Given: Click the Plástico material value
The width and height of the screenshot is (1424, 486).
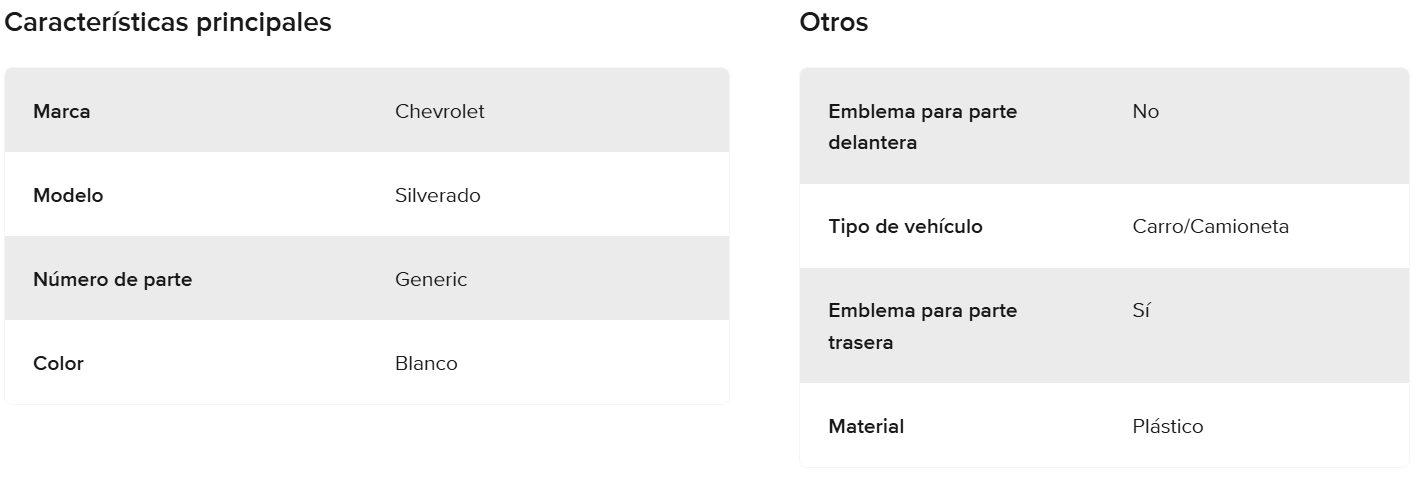Looking at the screenshot, I should [1168, 426].
